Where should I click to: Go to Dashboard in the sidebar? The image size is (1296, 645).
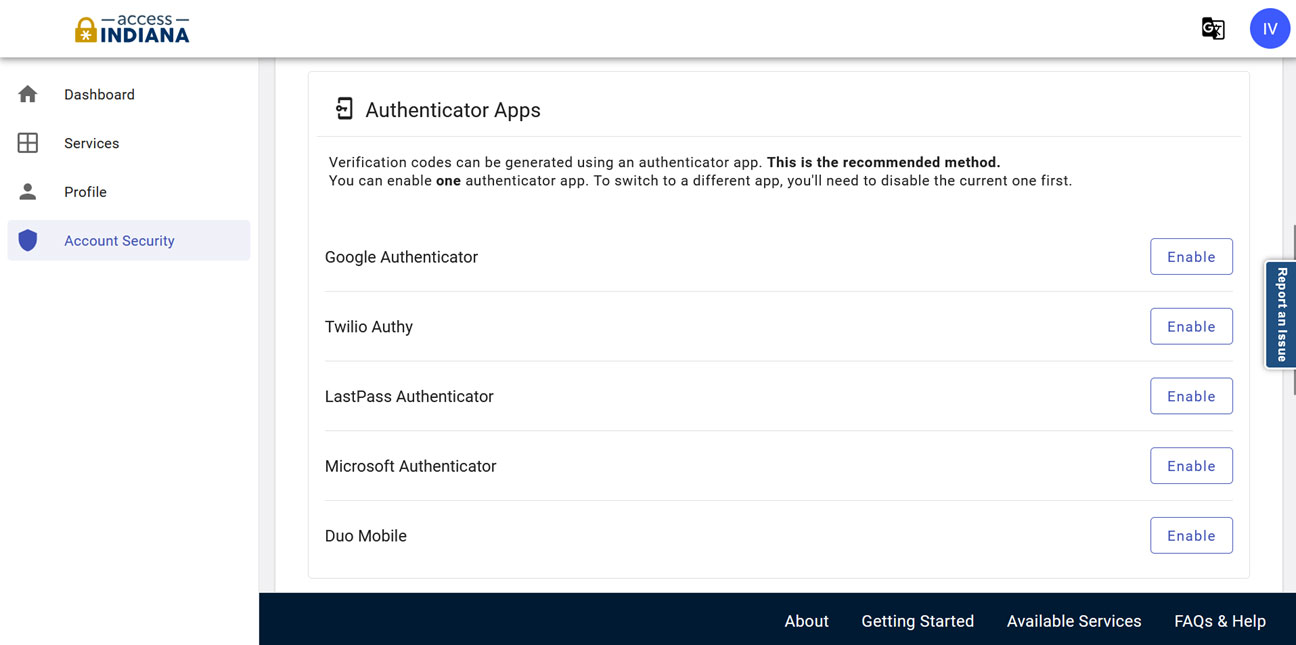tap(99, 95)
